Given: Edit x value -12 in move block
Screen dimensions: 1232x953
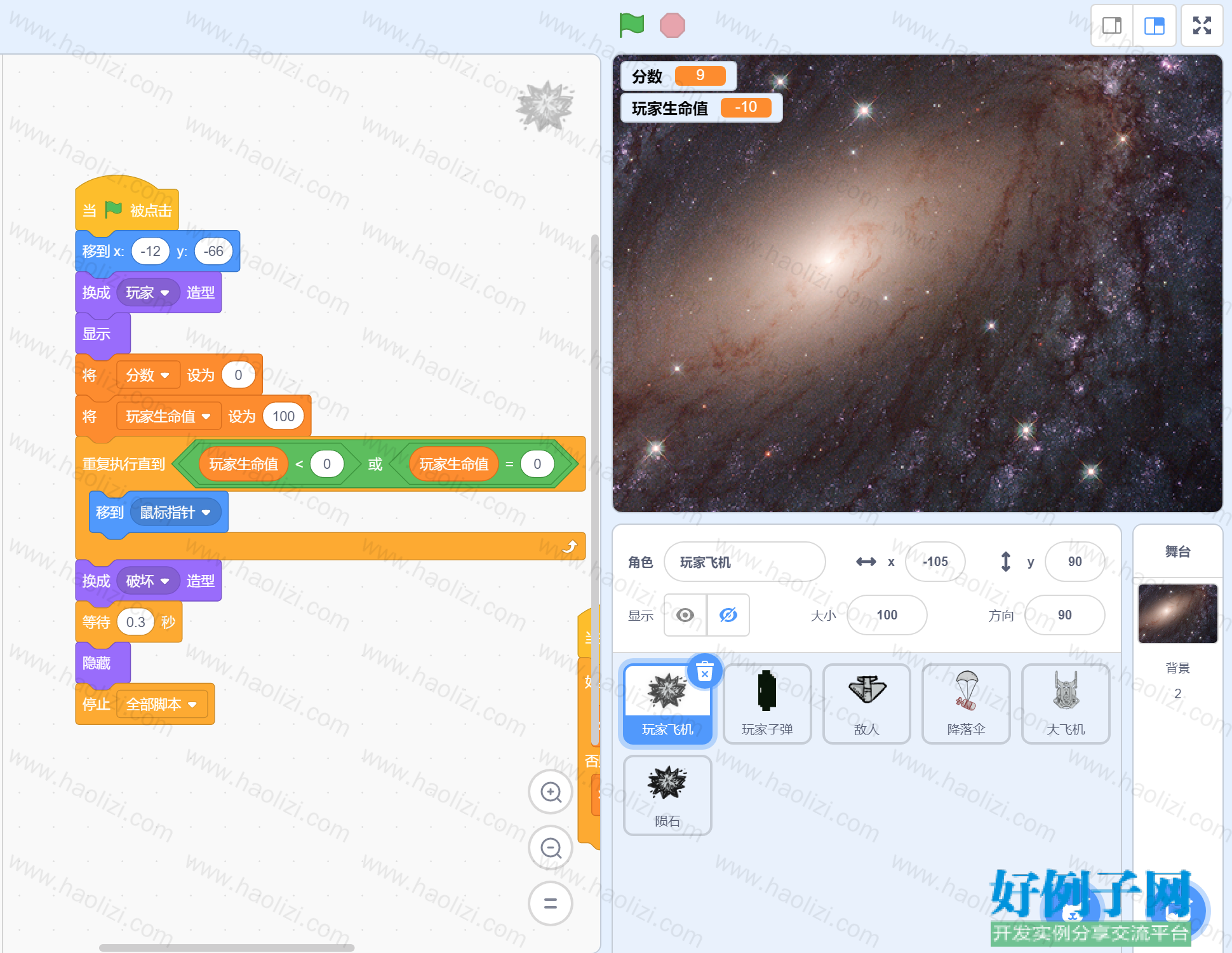Looking at the screenshot, I should (x=151, y=252).
